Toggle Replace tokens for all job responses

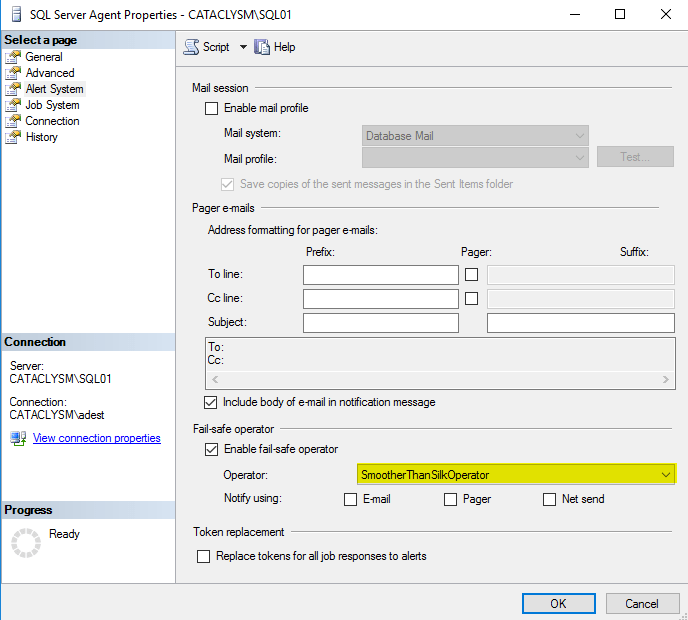(204, 556)
